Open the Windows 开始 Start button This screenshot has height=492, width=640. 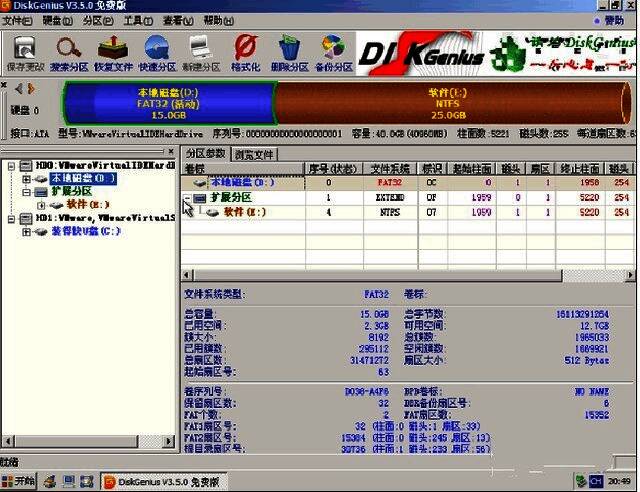tap(18, 481)
